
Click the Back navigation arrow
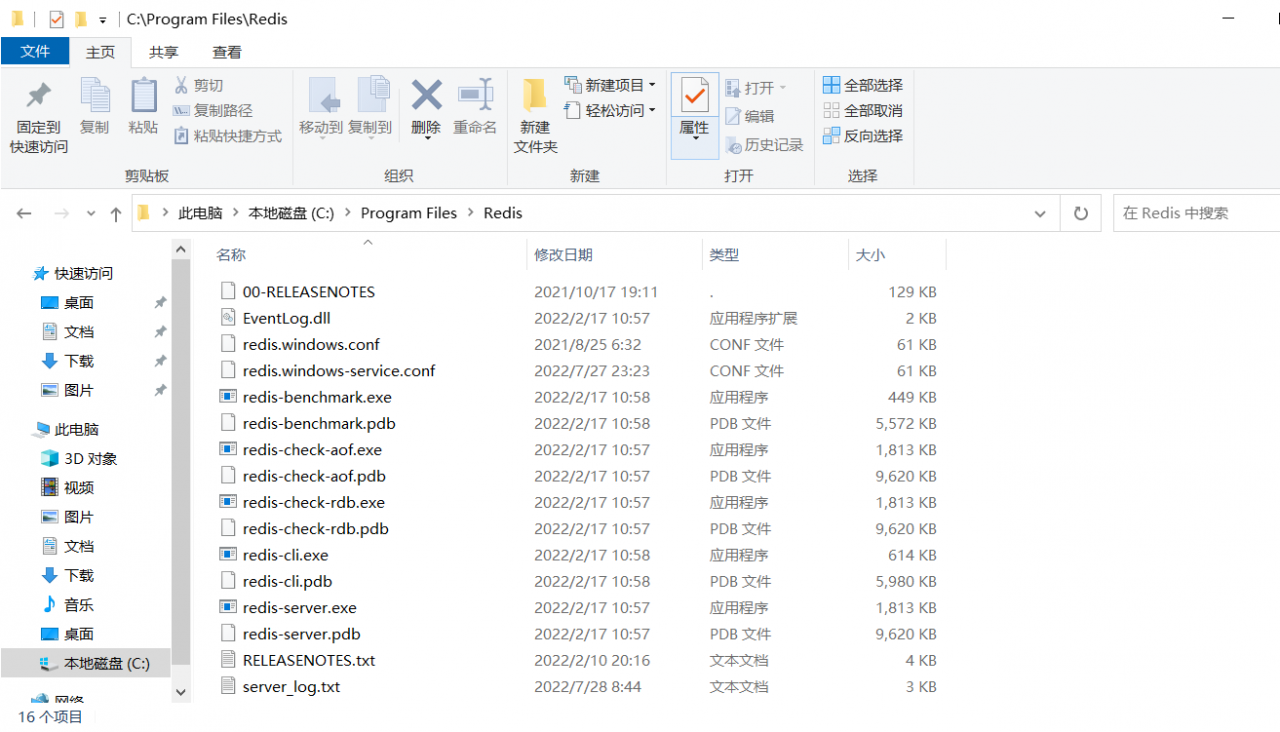pos(24,213)
